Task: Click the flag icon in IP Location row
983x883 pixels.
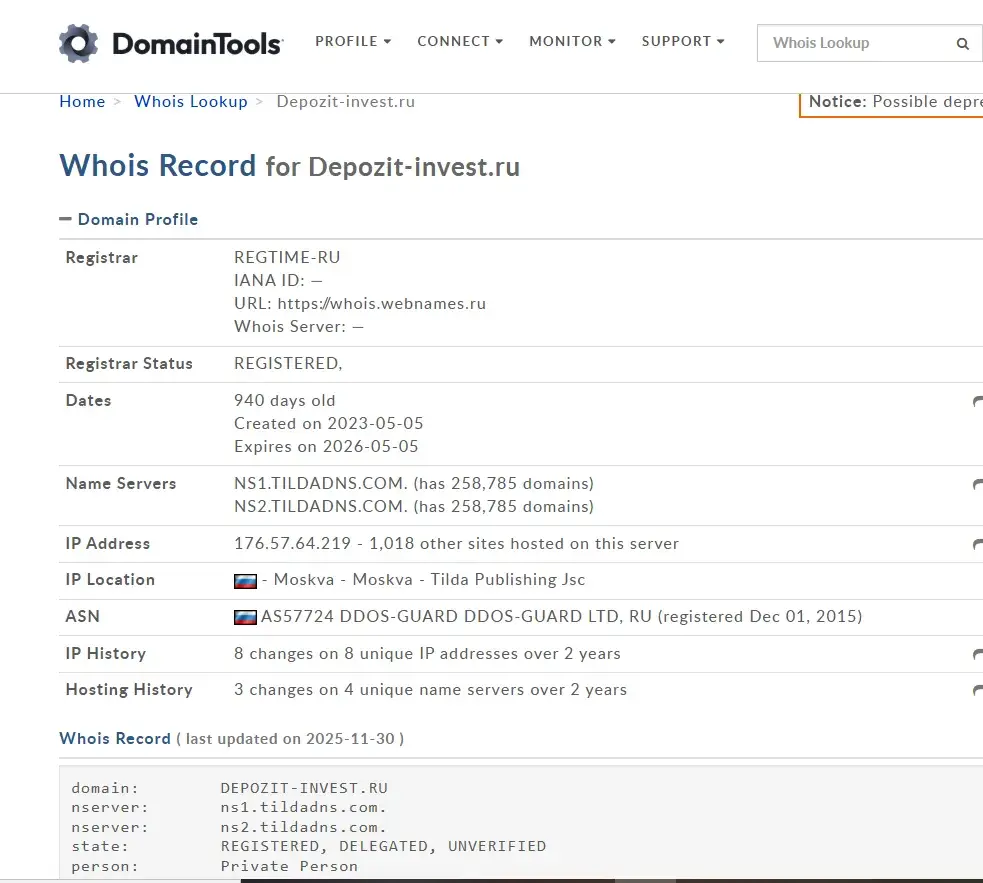Action: tap(245, 581)
